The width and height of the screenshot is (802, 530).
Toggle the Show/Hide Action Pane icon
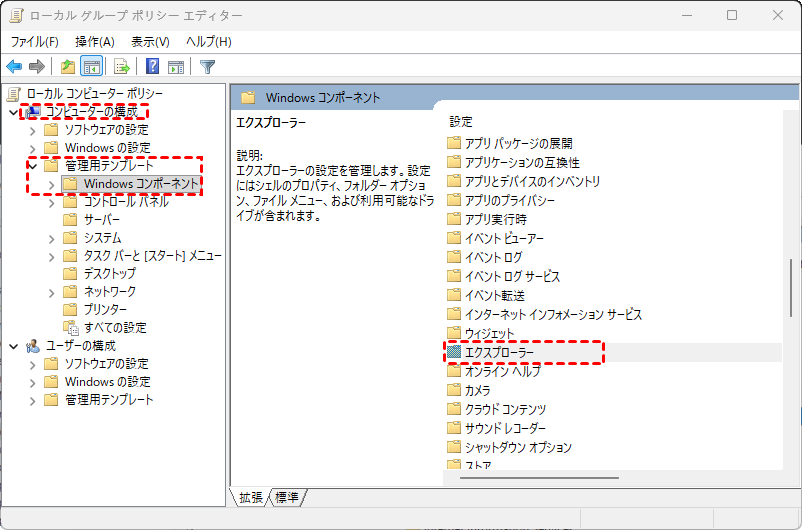click(176, 67)
